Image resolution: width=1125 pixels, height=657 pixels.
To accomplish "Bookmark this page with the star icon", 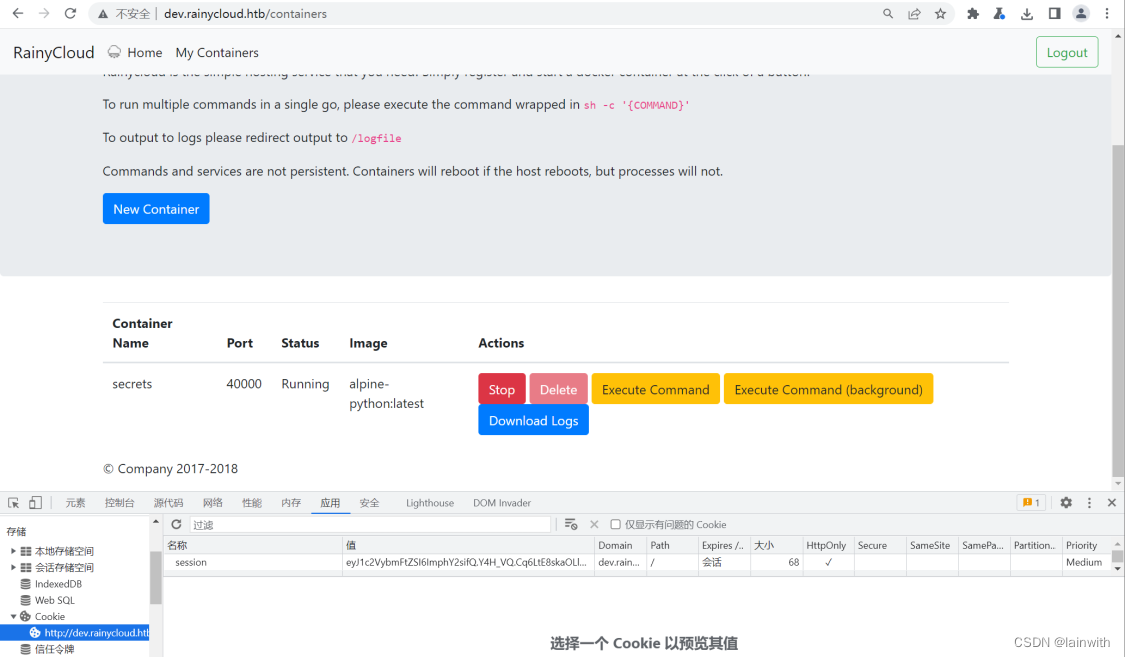I will pos(940,14).
